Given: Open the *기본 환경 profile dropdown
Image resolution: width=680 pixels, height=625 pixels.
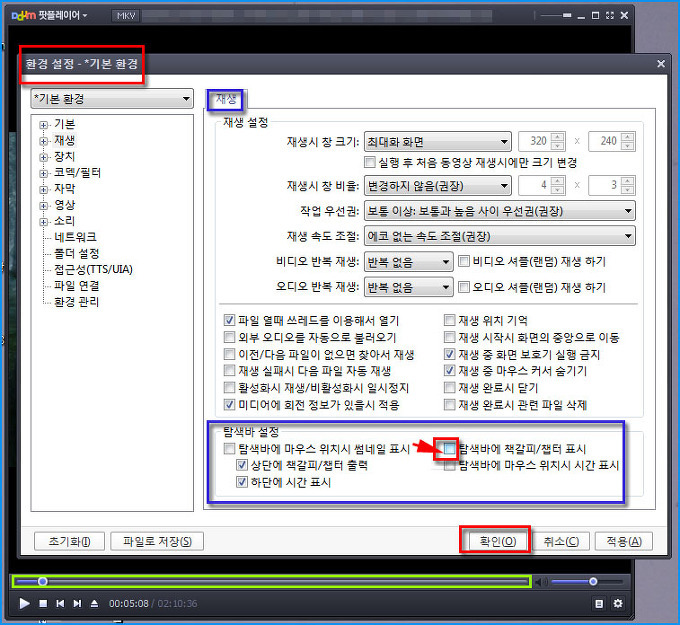Looking at the screenshot, I should (x=112, y=99).
